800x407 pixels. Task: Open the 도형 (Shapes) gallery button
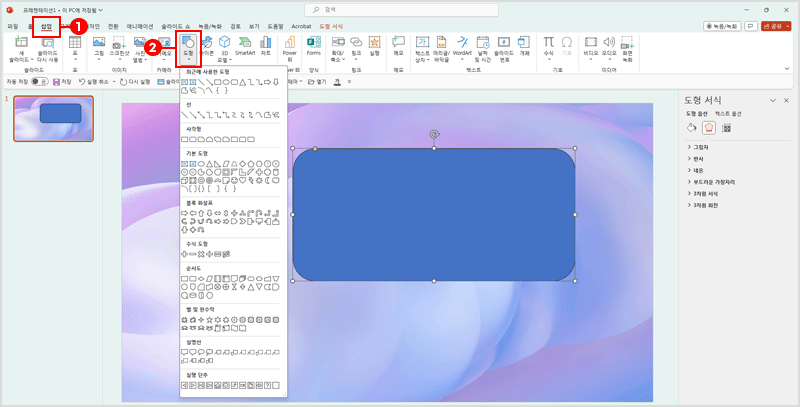[187, 47]
